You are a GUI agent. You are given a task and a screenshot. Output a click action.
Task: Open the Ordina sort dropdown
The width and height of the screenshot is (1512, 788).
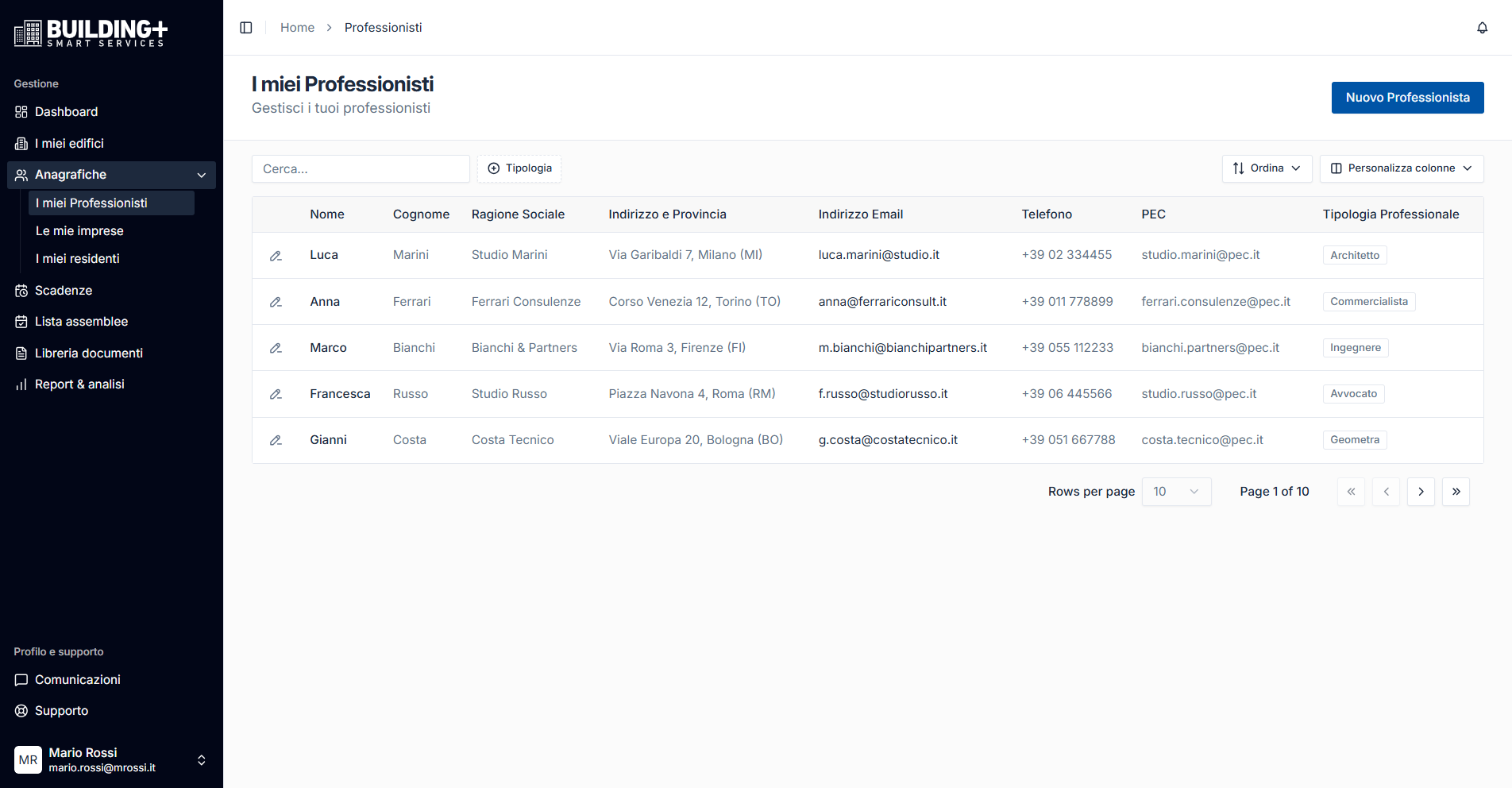[1267, 168]
